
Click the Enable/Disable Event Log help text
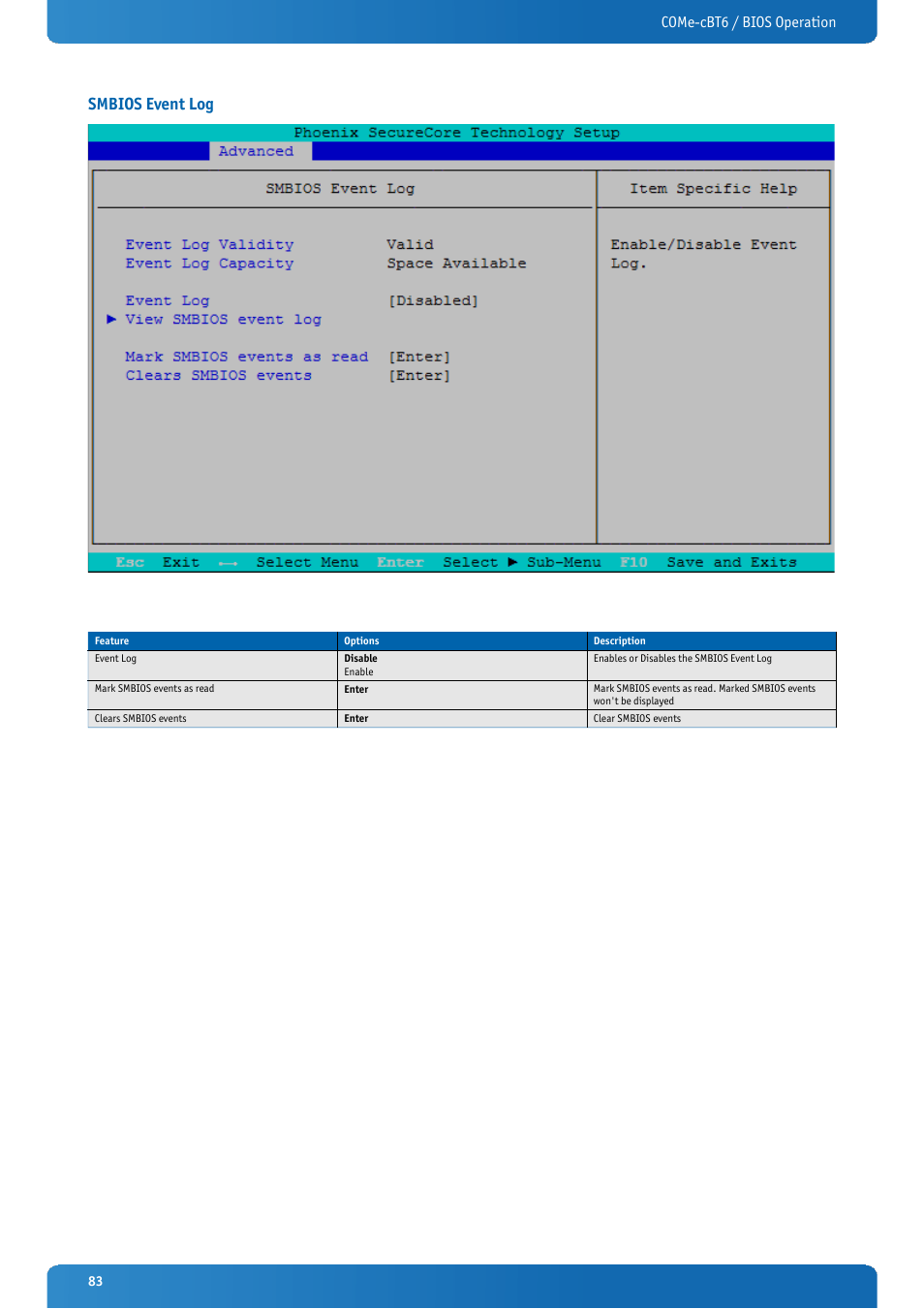click(x=704, y=254)
